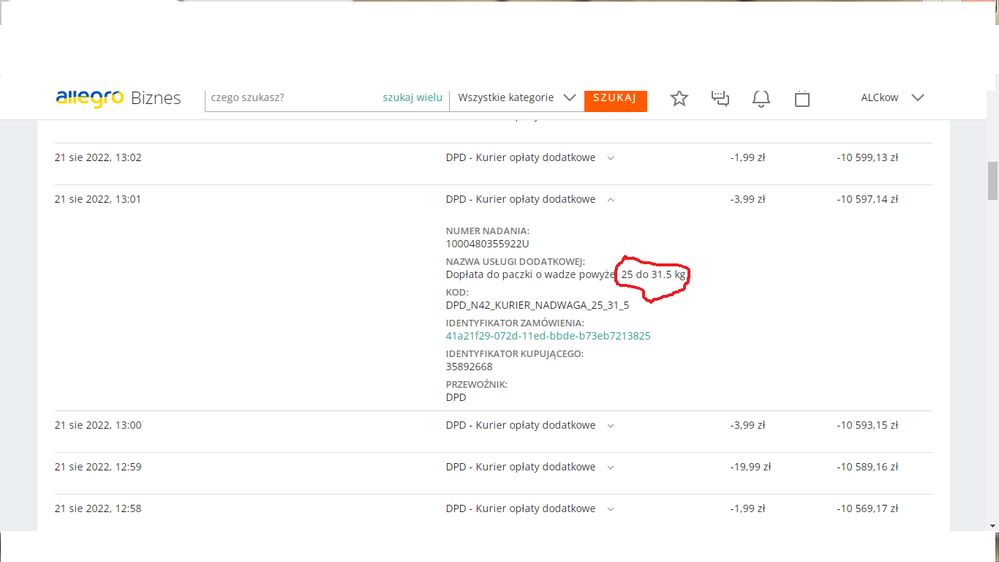Screen dimensions: 999x562
Task: Click the vertical page scrollbar thumb
Action: (x=992, y=181)
